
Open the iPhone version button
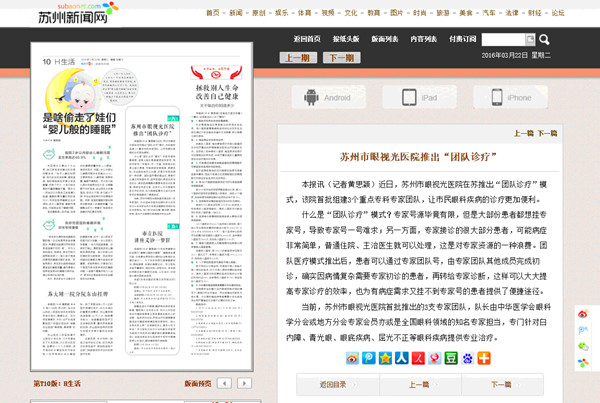coord(510,97)
